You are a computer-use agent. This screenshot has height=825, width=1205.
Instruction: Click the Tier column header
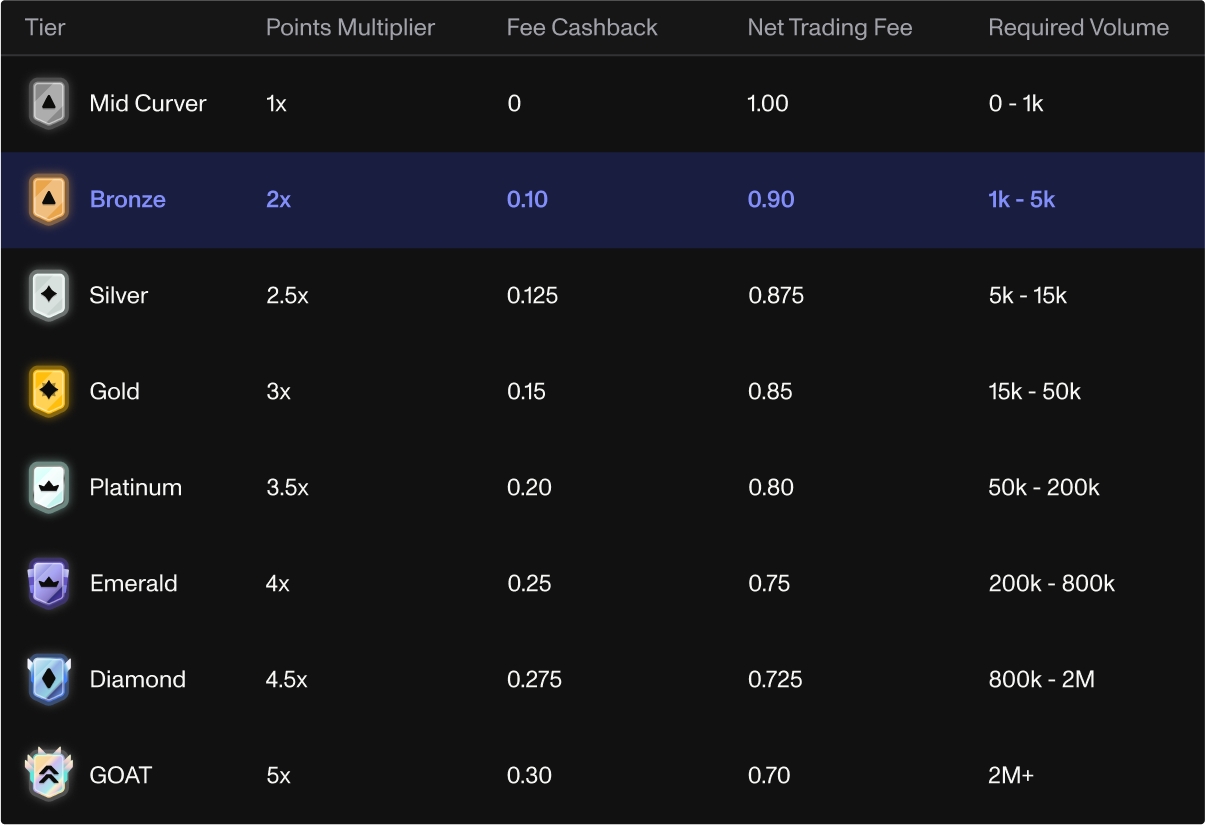pyautogui.click(x=45, y=28)
